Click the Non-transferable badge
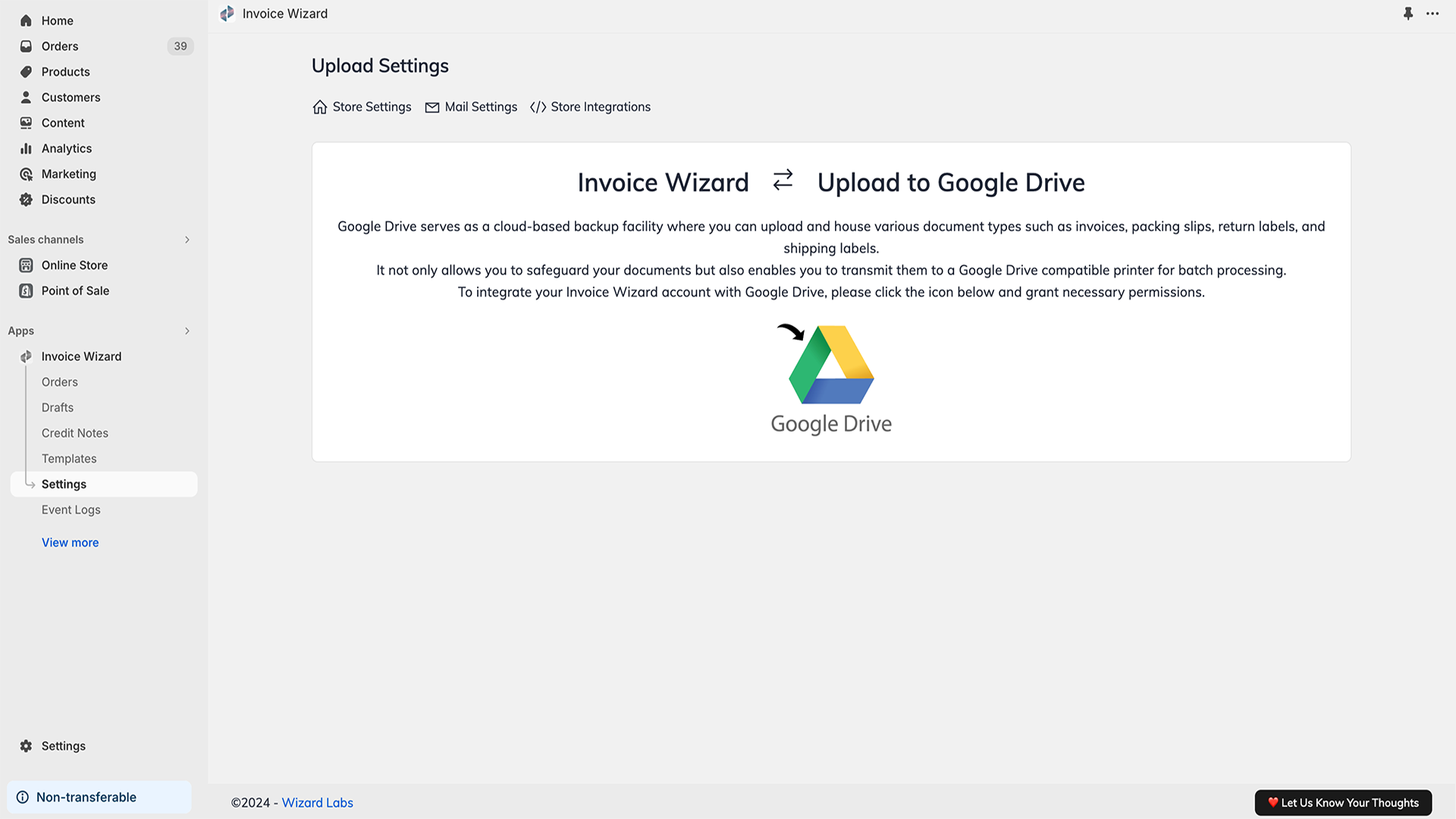The image size is (1456, 819). pos(99,797)
